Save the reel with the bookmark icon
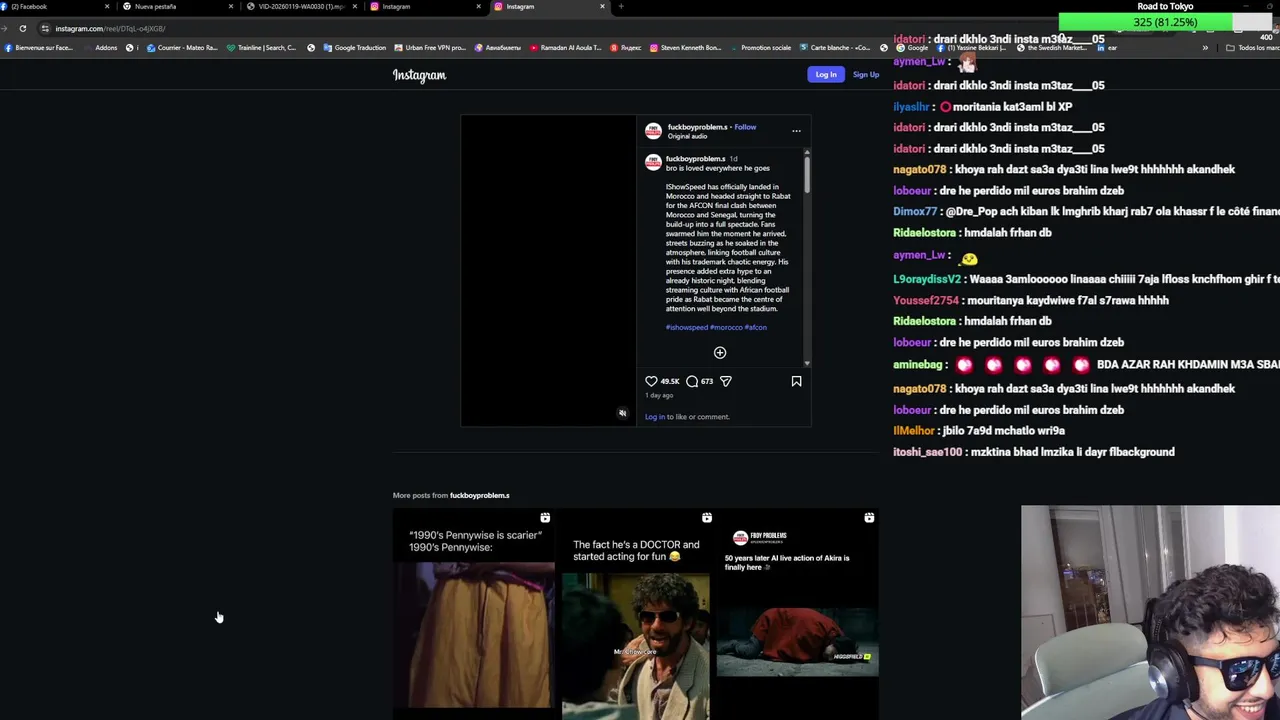Viewport: 1280px width, 720px height. coord(796,381)
